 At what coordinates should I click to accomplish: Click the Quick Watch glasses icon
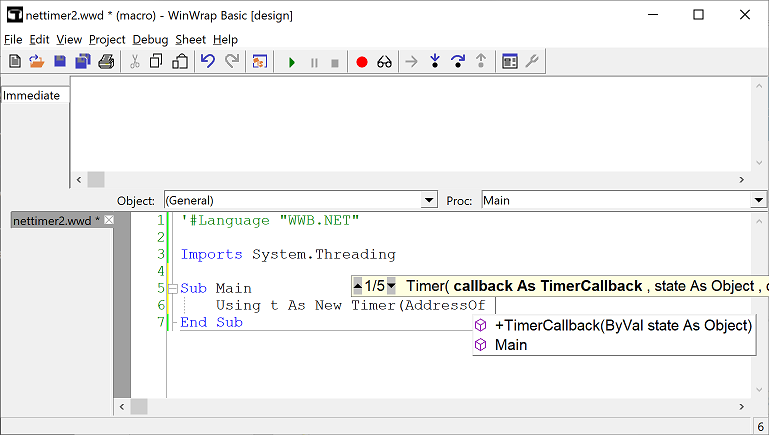pos(384,62)
